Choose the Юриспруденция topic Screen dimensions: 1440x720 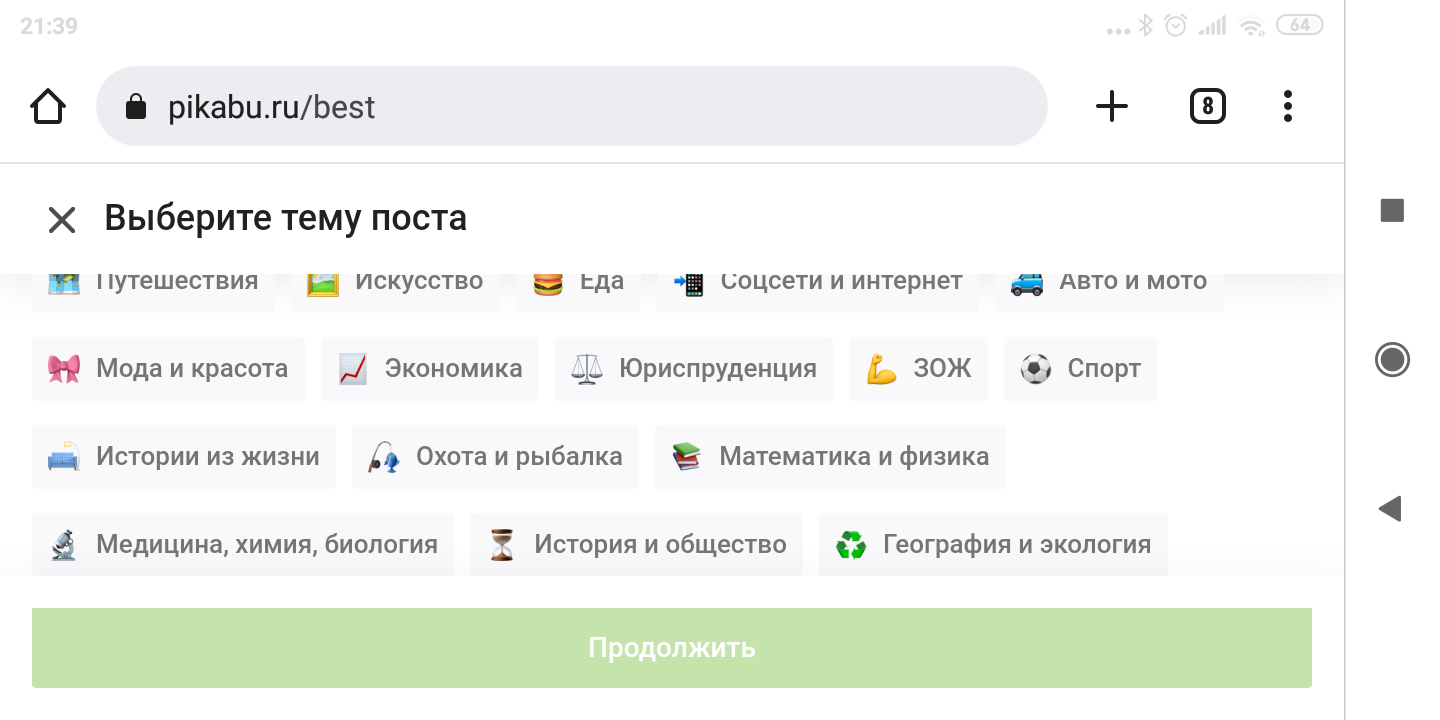(x=694, y=369)
